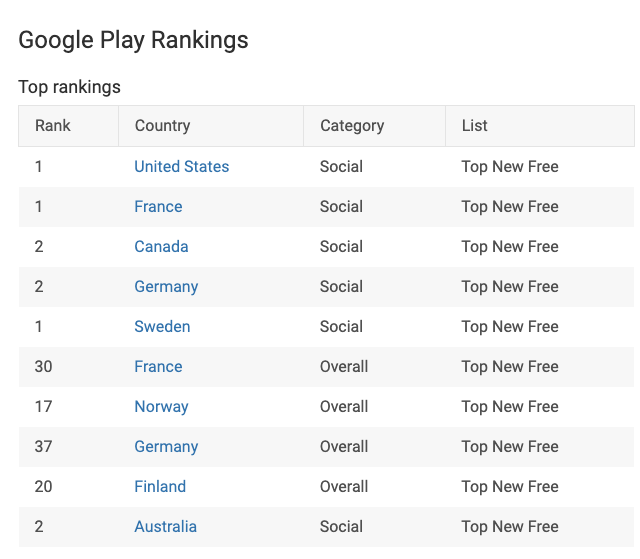The width and height of the screenshot is (640, 559).
Task: Open the Finland country link
Action: pos(160,487)
